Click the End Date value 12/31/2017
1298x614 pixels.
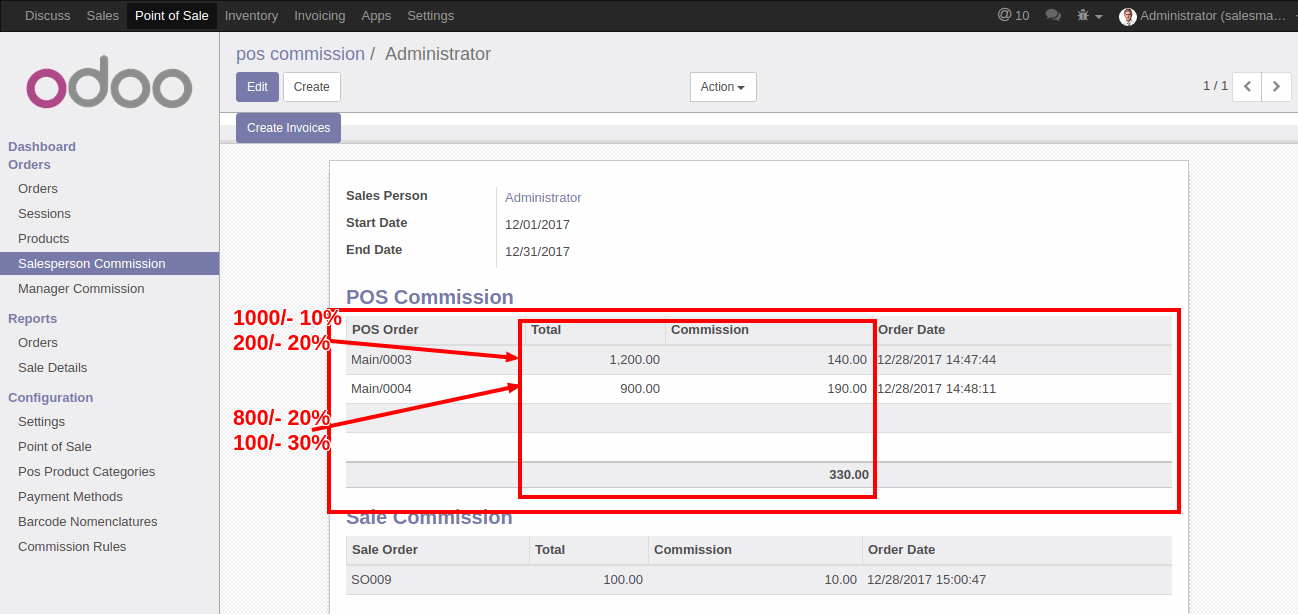click(537, 252)
